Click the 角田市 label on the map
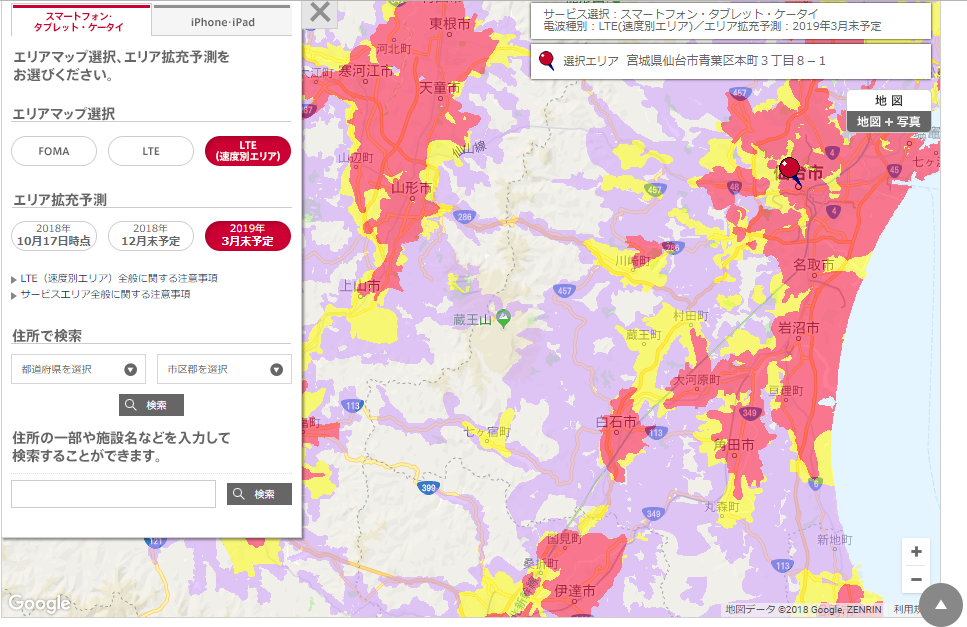This screenshot has height=627, width=967. (733, 445)
